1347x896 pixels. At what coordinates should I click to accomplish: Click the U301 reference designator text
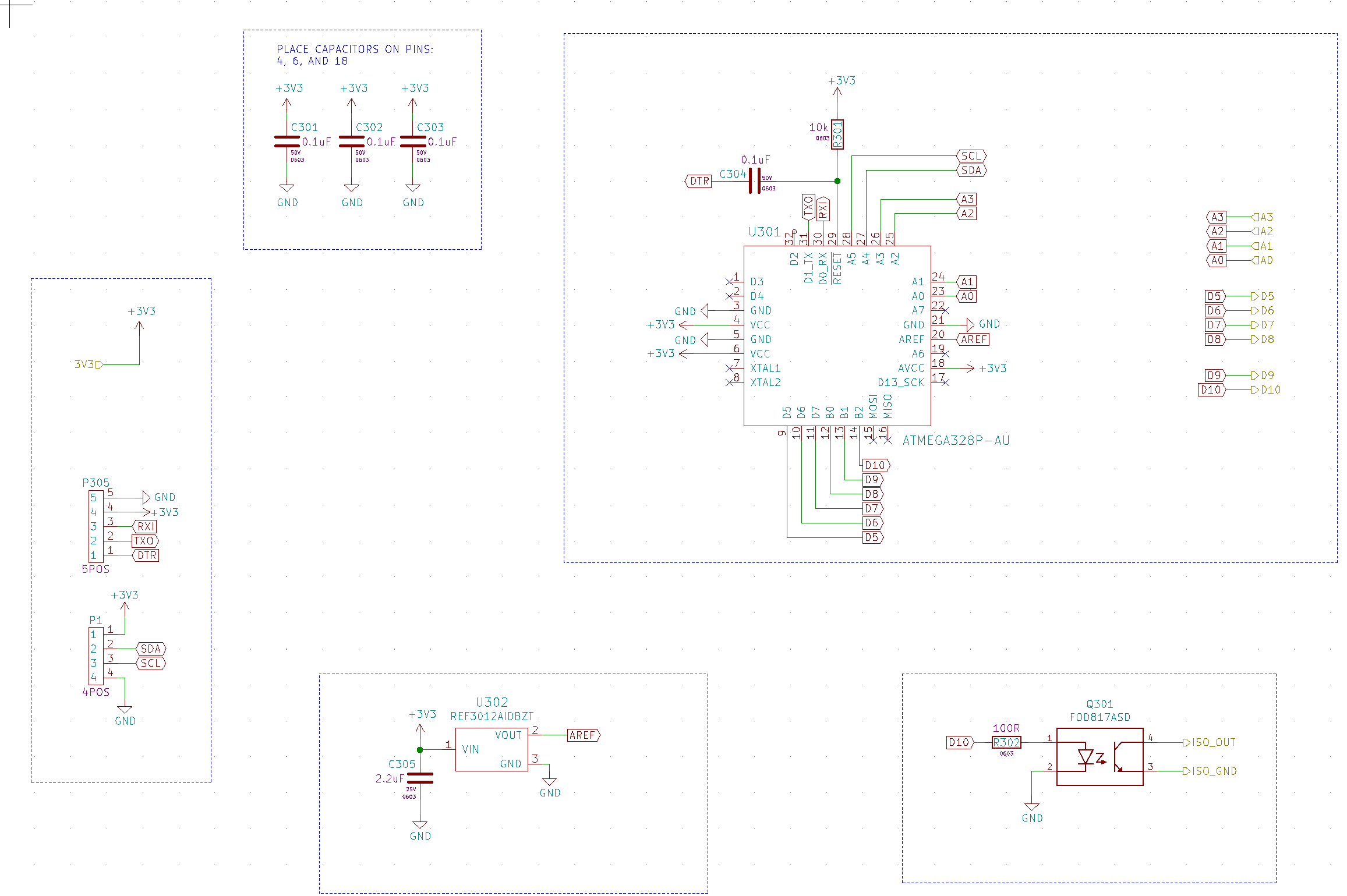click(x=763, y=232)
